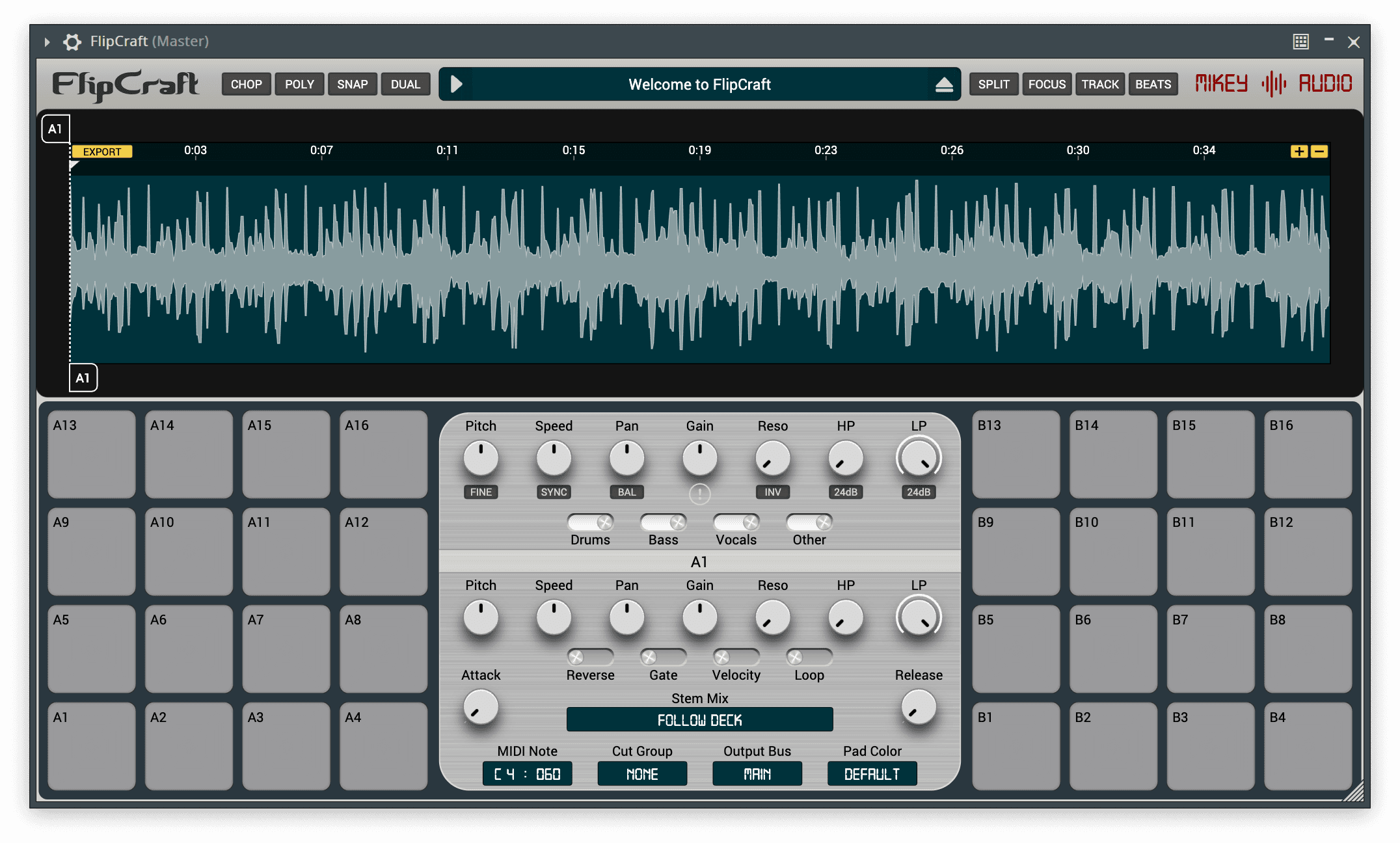Trigger pad B12
Image resolution: width=1400 pixels, height=843 pixels.
point(1308,551)
